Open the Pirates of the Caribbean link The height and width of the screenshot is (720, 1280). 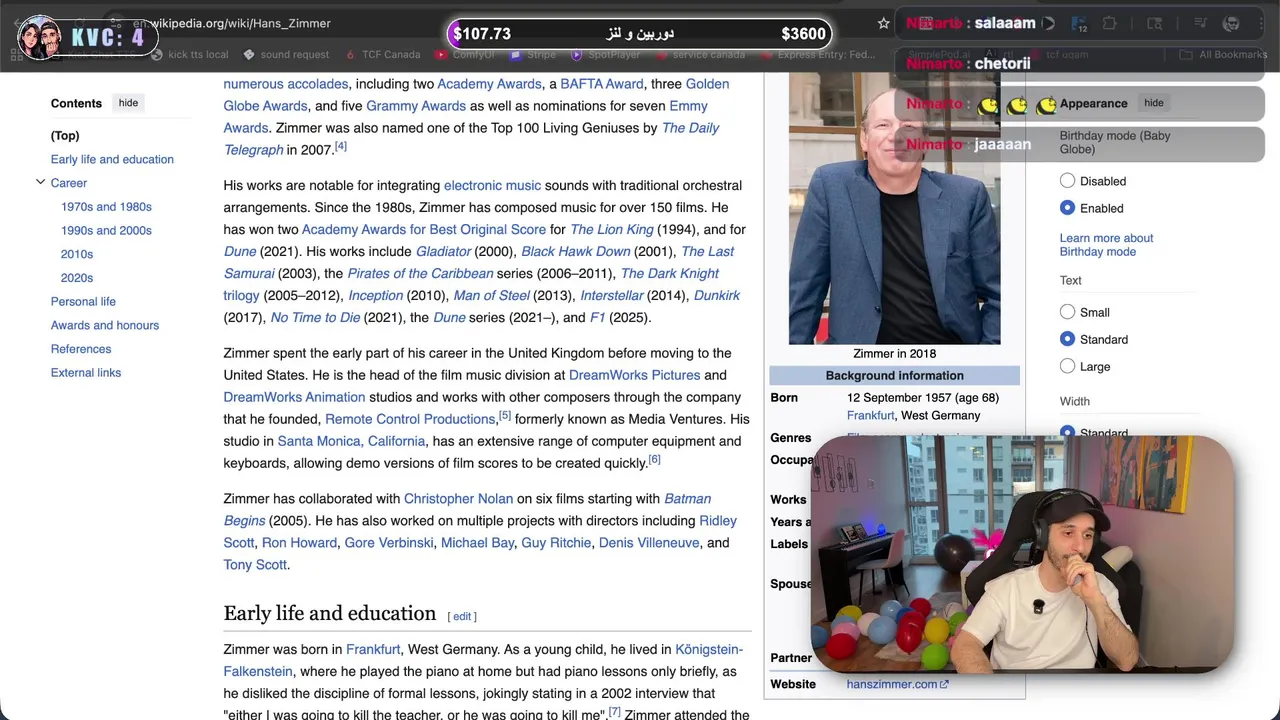tap(420, 274)
